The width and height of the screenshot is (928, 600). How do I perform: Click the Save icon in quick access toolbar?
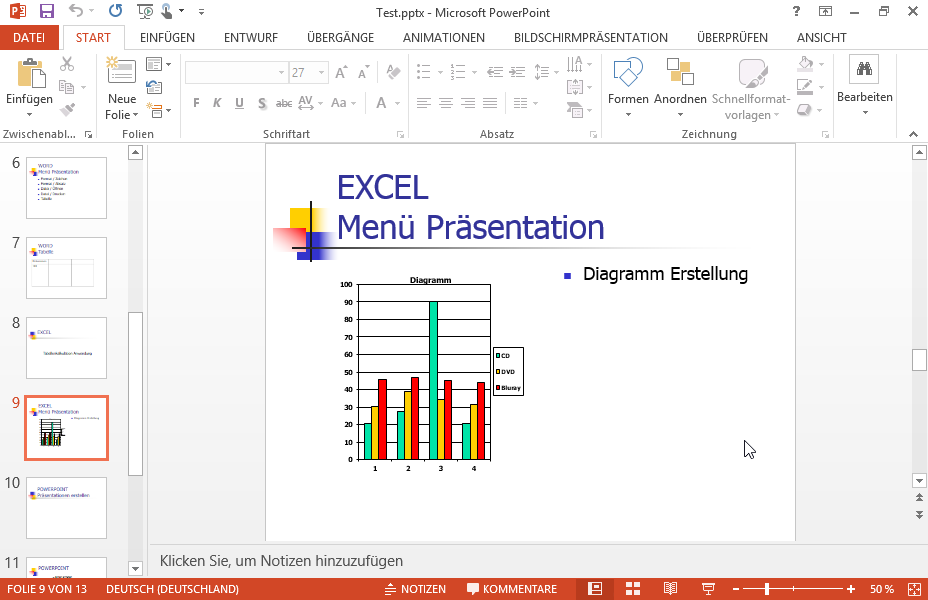(x=46, y=11)
